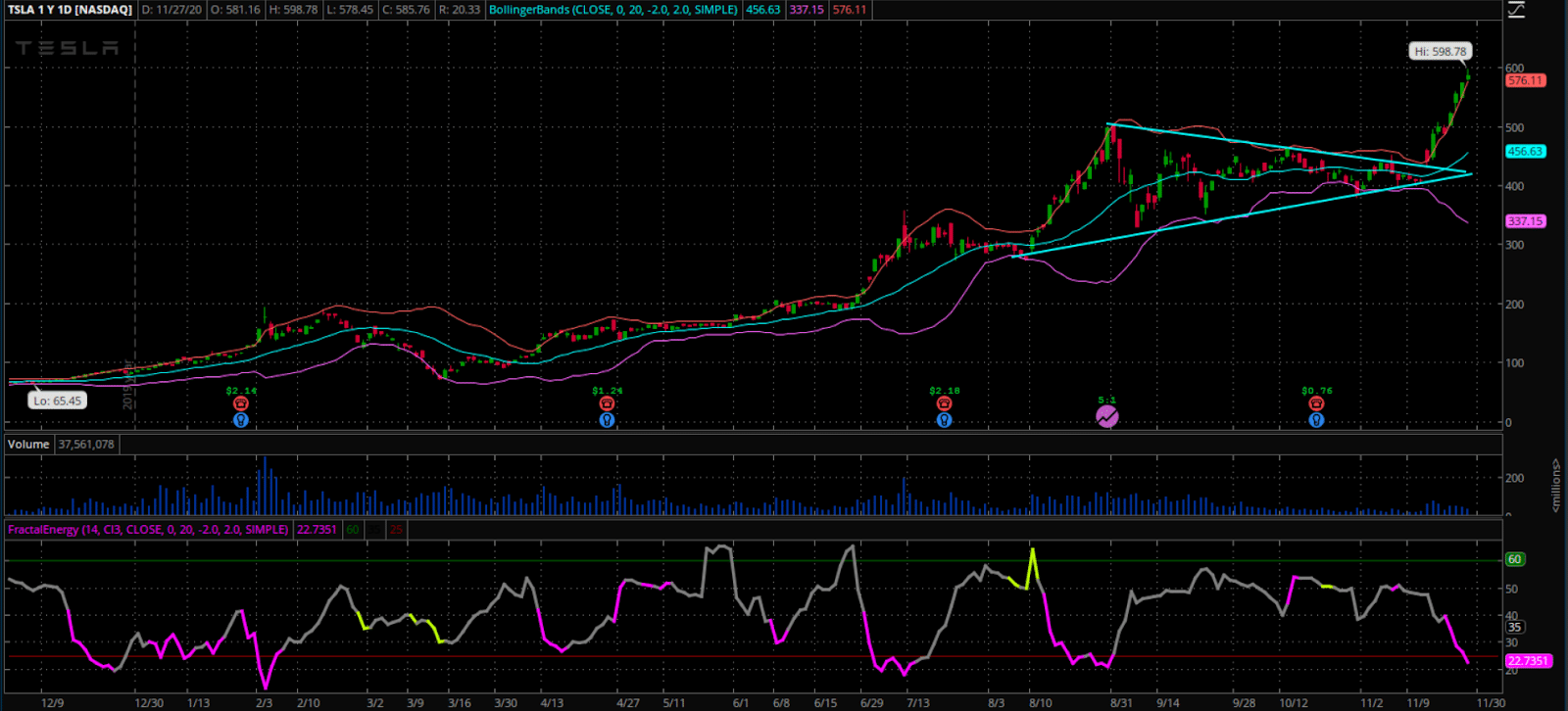Viewport: 1568px width, 711px height.
Task: Click the 600 price axis label
Action: 1515,69
